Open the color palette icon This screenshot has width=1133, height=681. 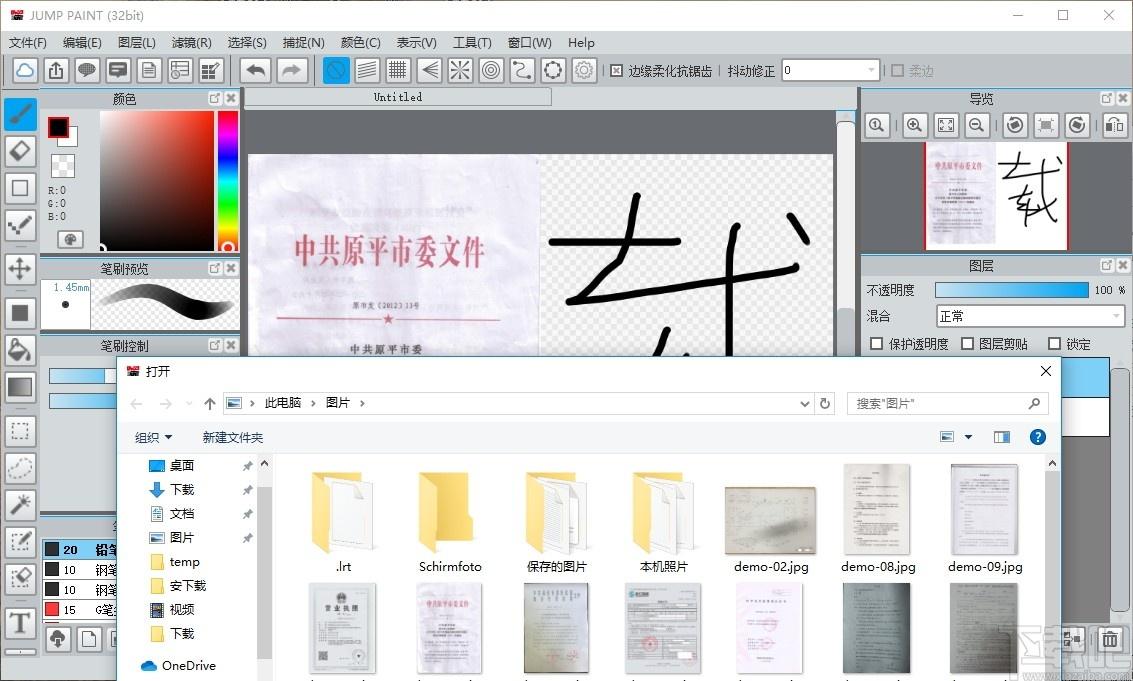click(x=70, y=239)
